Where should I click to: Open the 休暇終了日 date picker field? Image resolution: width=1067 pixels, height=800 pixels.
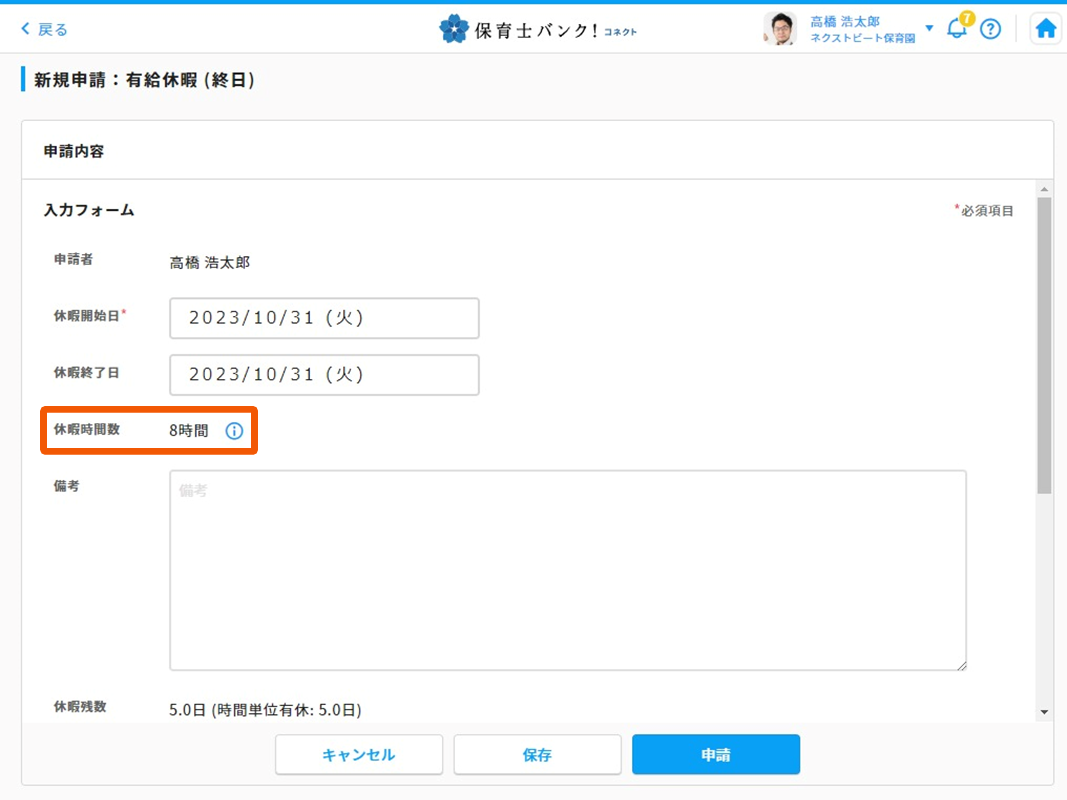pos(324,374)
